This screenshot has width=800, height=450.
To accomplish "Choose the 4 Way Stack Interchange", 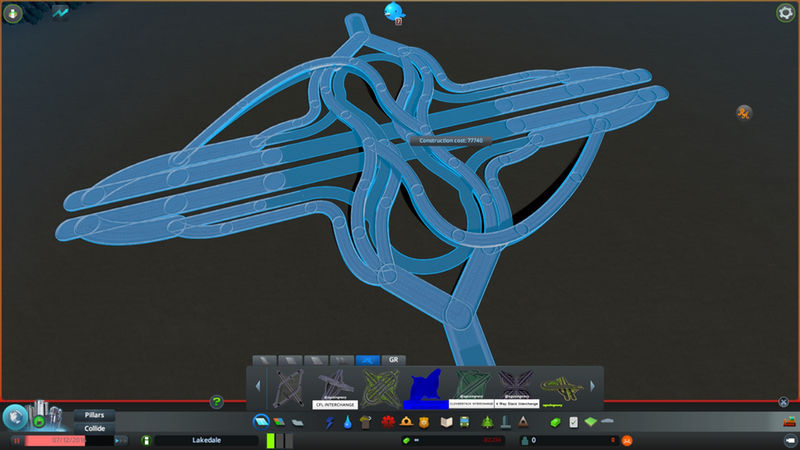I will pyautogui.click(x=517, y=386).
